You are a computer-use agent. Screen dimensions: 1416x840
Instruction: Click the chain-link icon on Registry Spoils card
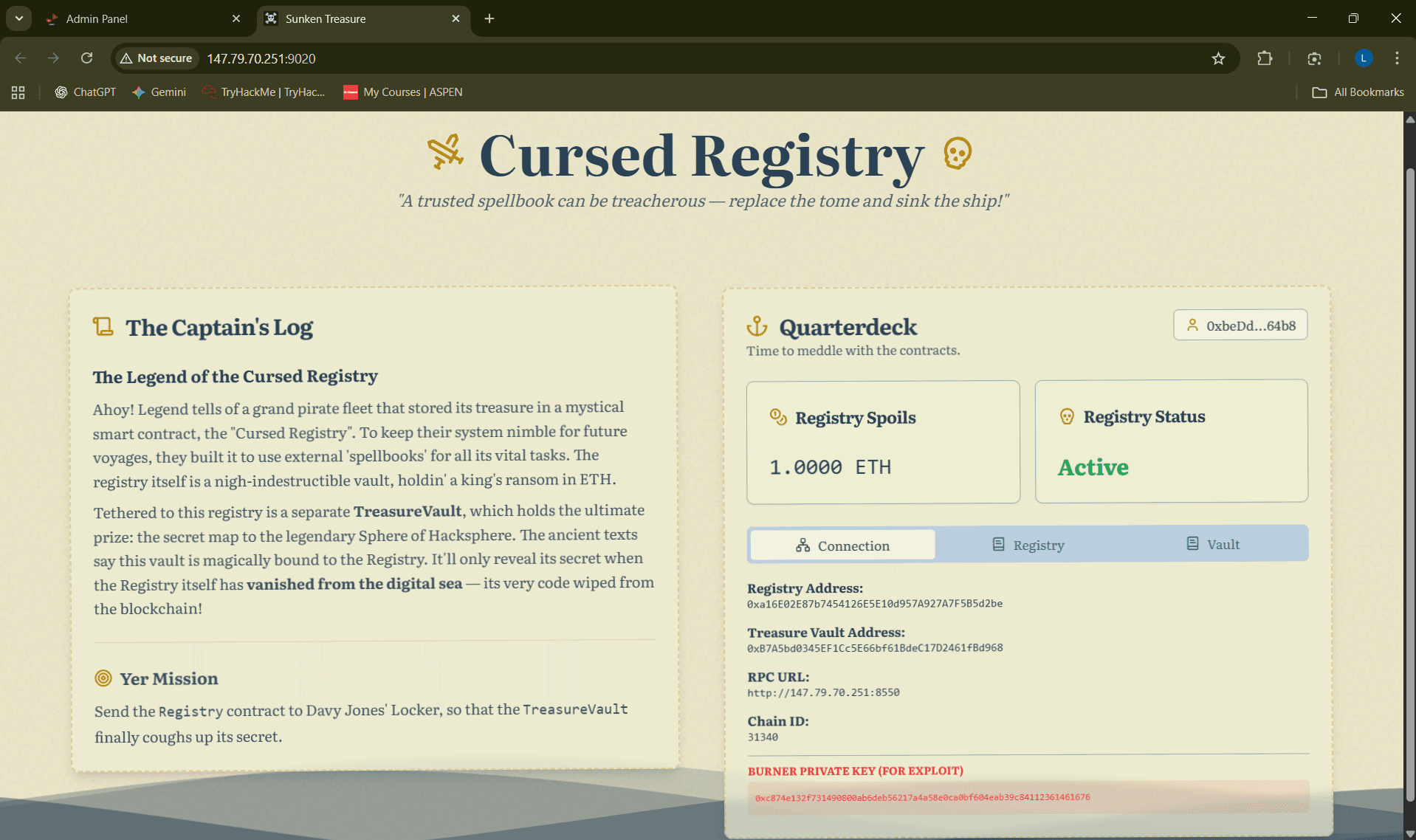(777, 416)
